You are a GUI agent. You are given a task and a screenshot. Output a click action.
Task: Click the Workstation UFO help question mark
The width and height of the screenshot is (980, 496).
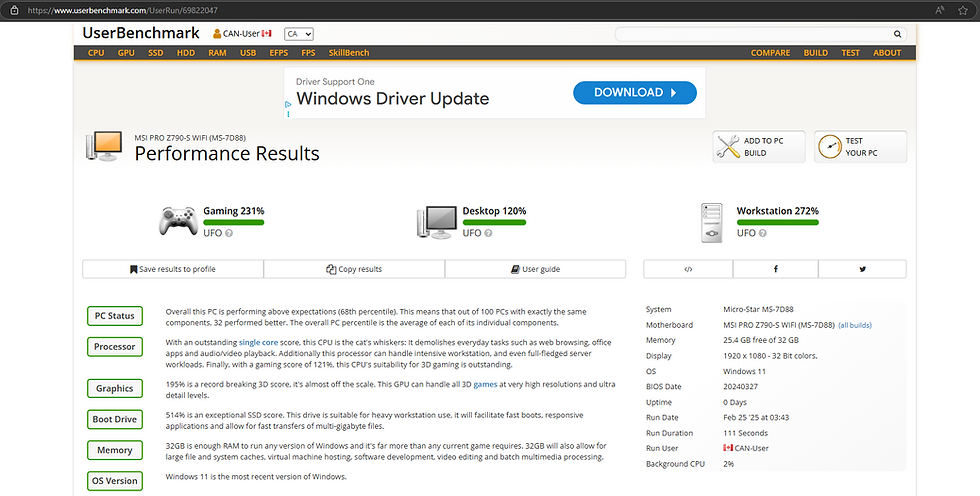pos(762,233)
